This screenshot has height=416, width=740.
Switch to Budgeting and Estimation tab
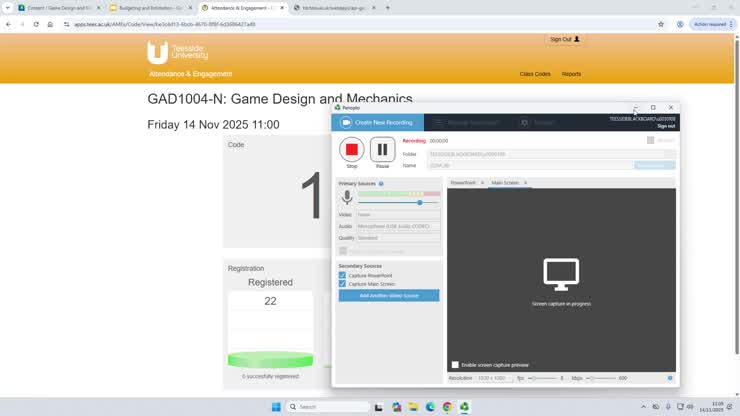coord(151,8)
